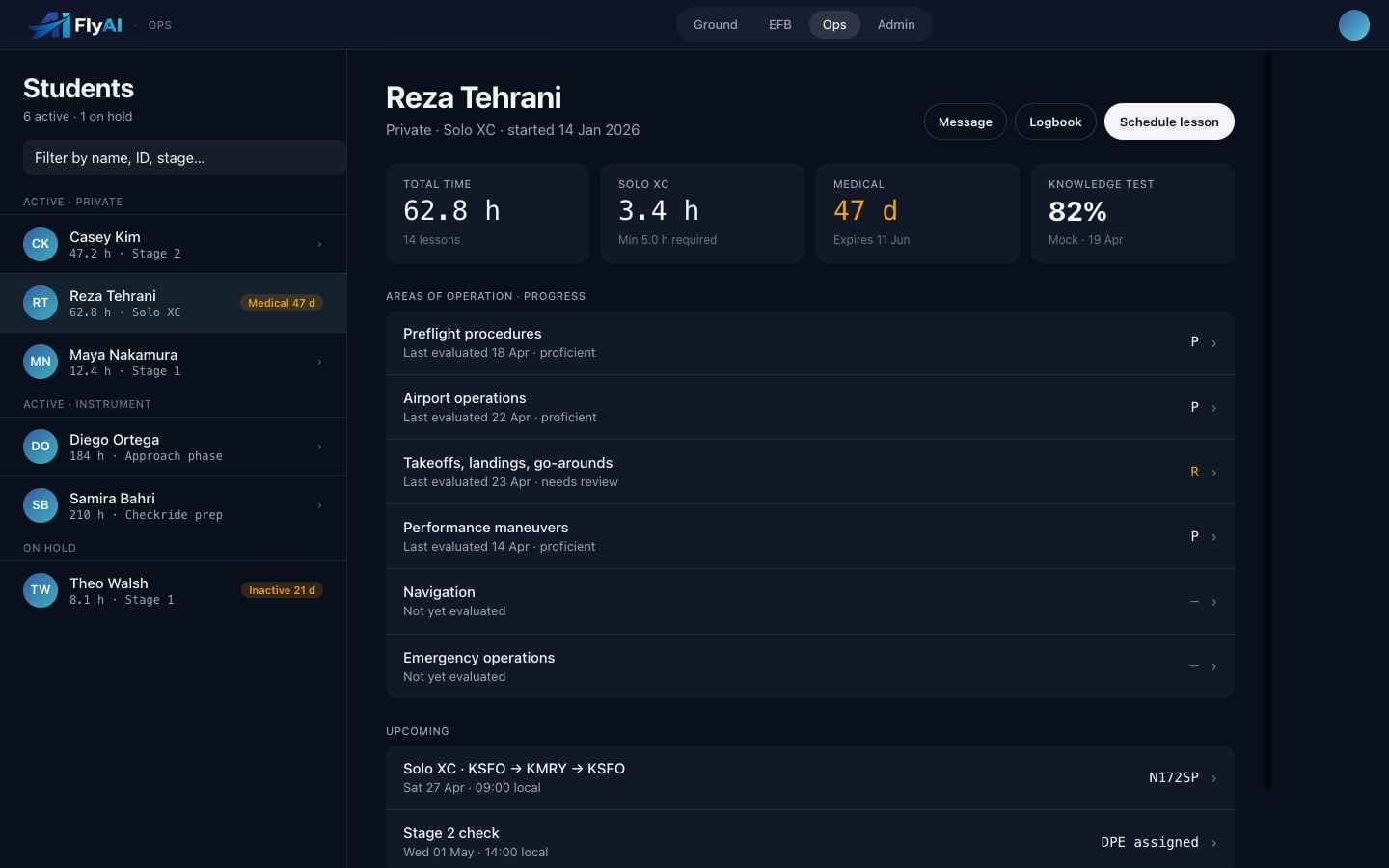Open Stage 2 check chevron

[x=1213, y=843]
